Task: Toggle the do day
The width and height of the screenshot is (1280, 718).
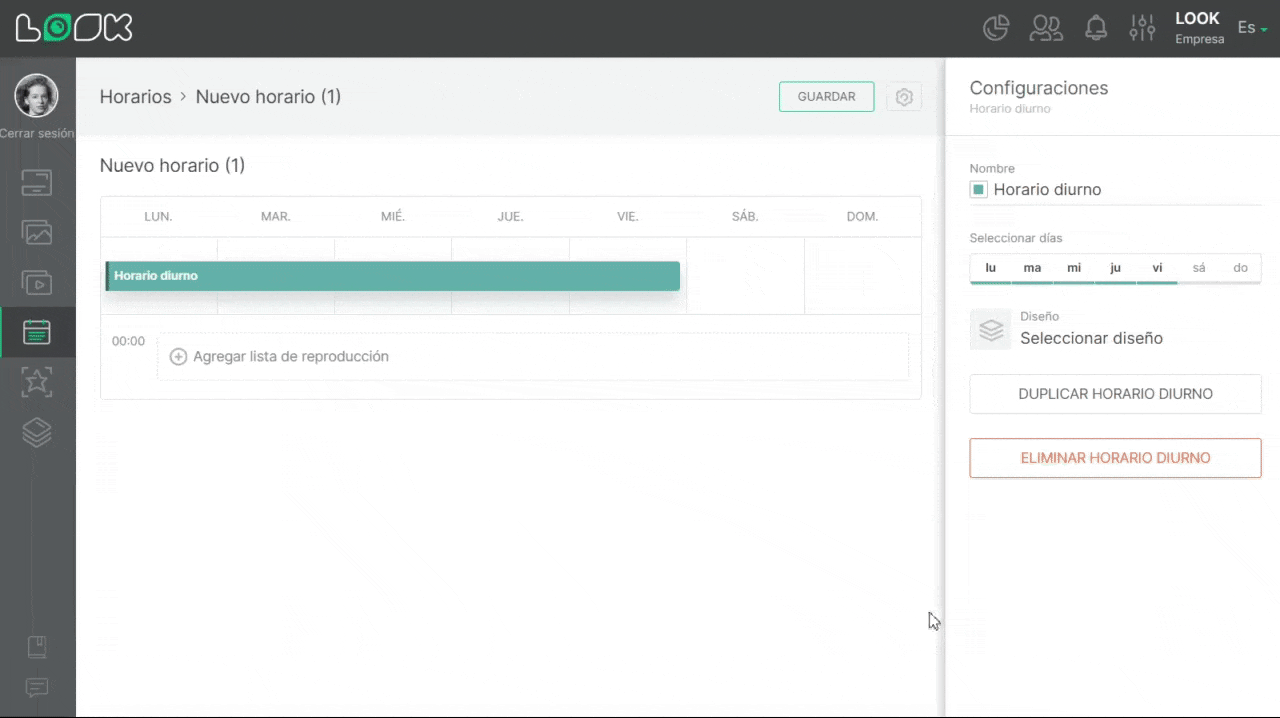Action: pos(1240,268)
